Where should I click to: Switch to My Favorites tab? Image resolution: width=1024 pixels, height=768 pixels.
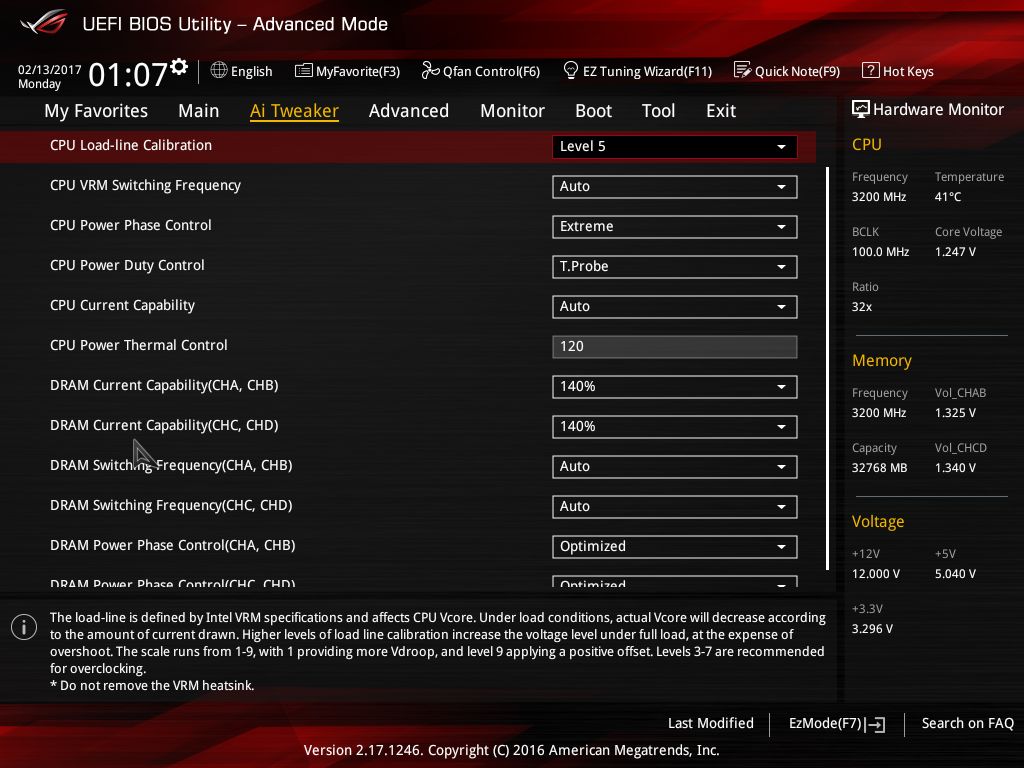tap(96, 111)
